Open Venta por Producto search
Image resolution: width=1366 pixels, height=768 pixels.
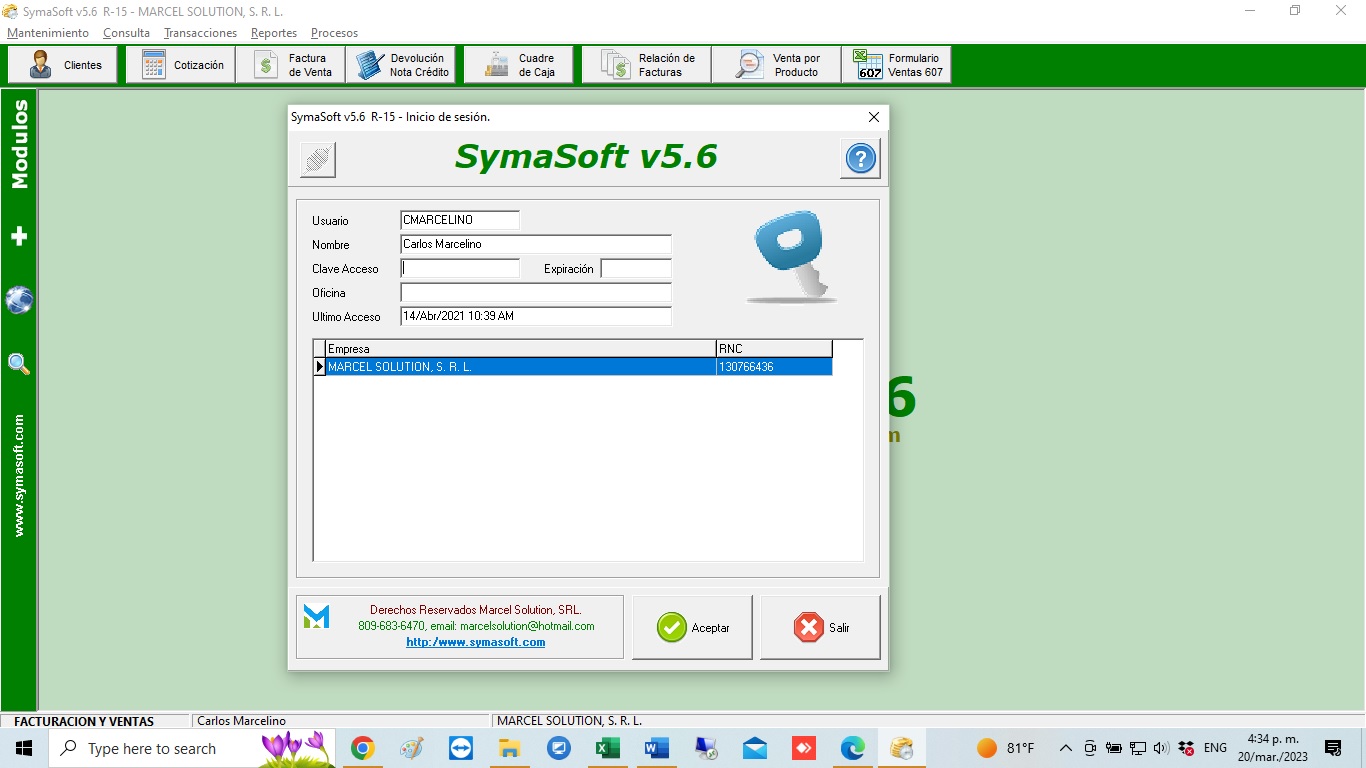(776, 65)
